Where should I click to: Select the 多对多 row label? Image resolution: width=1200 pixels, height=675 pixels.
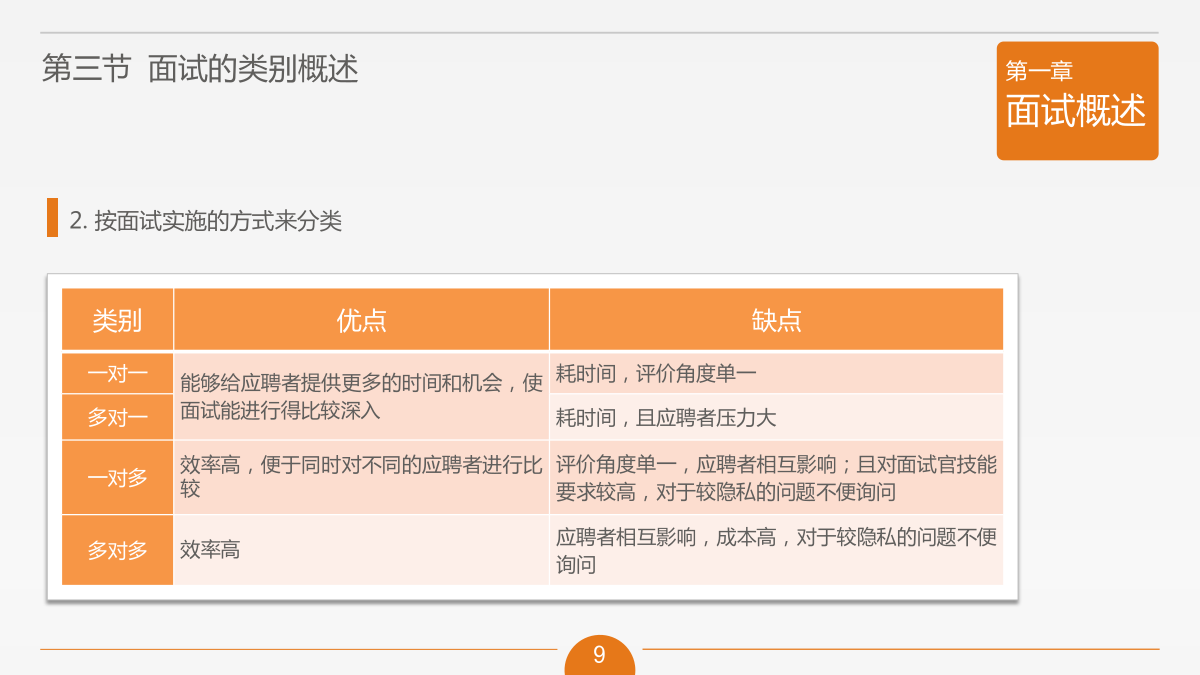click(118, 550)
